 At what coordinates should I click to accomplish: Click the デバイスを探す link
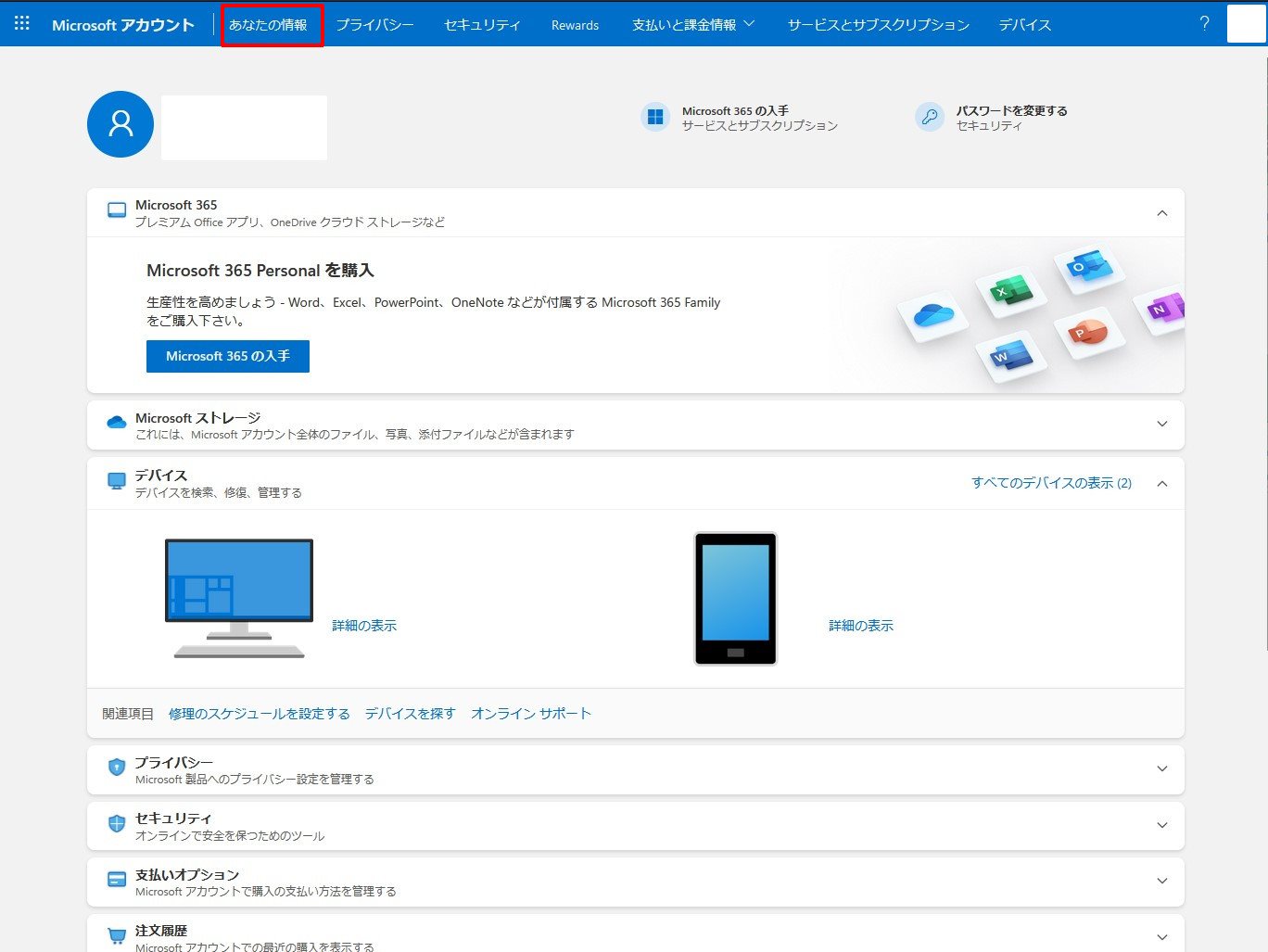(410, 713)
